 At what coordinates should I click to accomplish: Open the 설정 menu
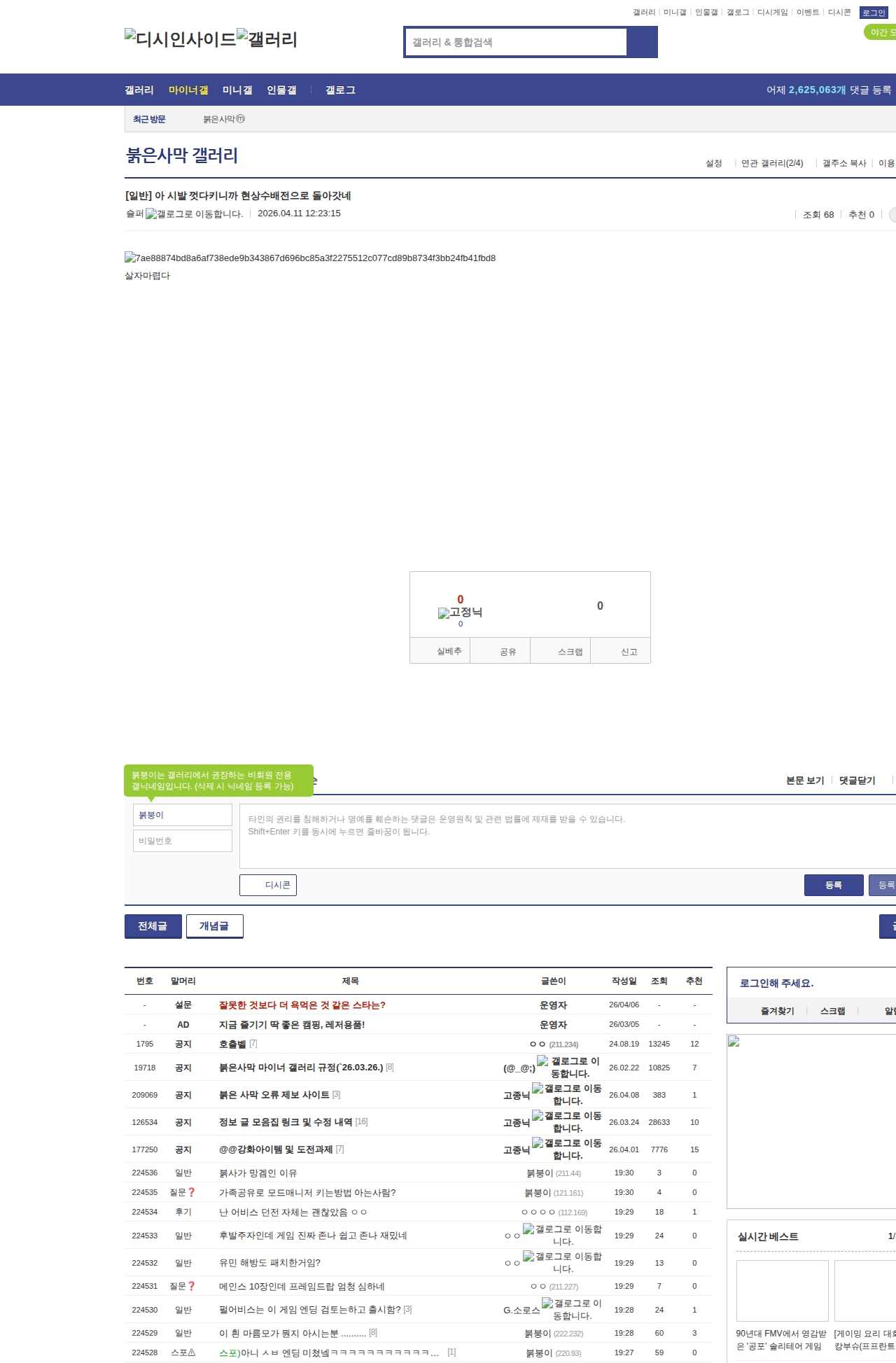(714, 163)
